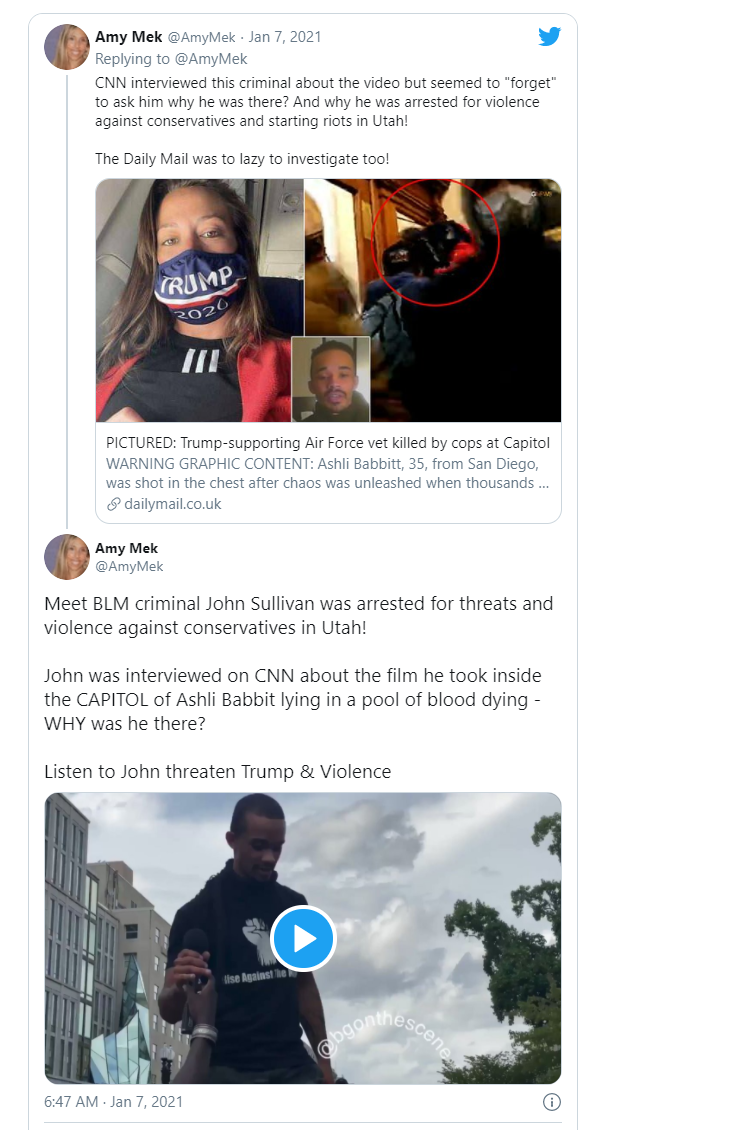Open the @AmyMek reply mention link

(x=211, y=59)
